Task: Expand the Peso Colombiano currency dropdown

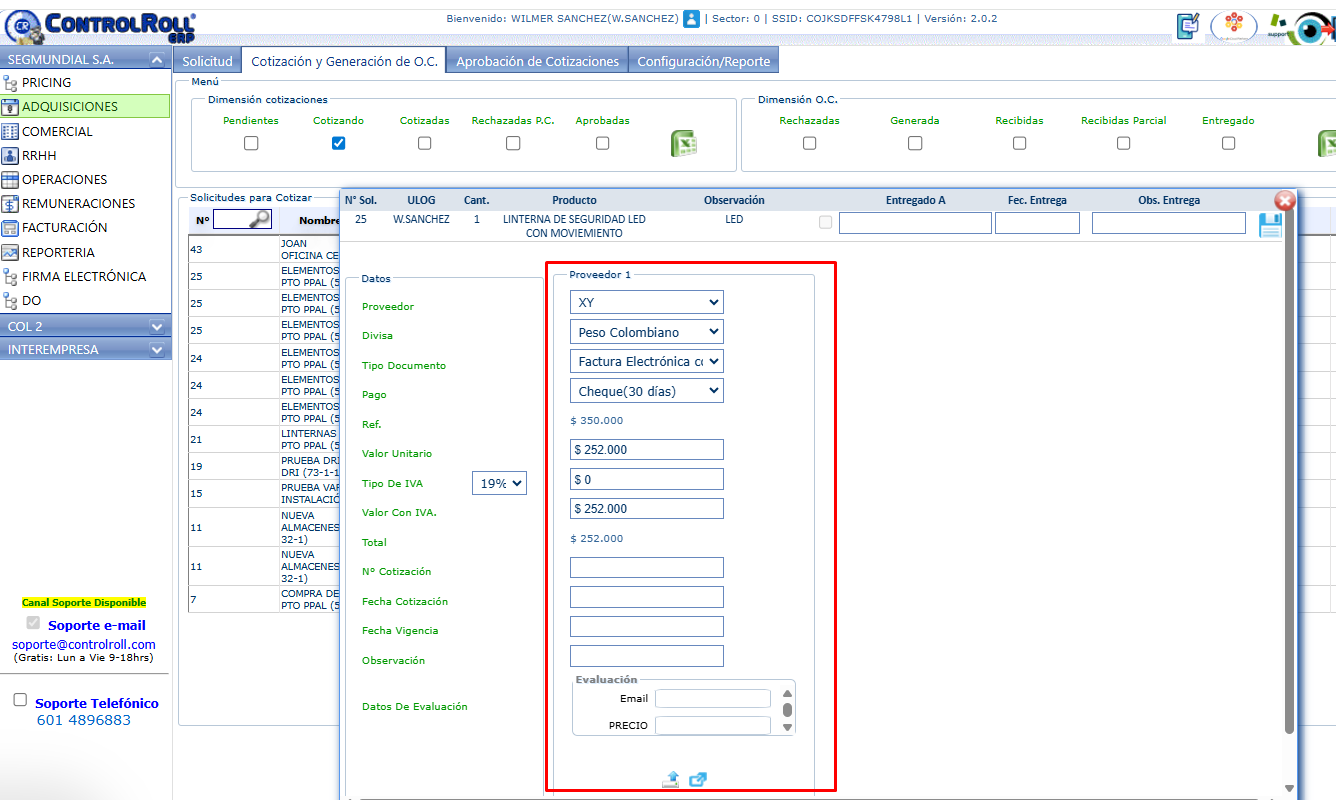Action: click(646, 332)
